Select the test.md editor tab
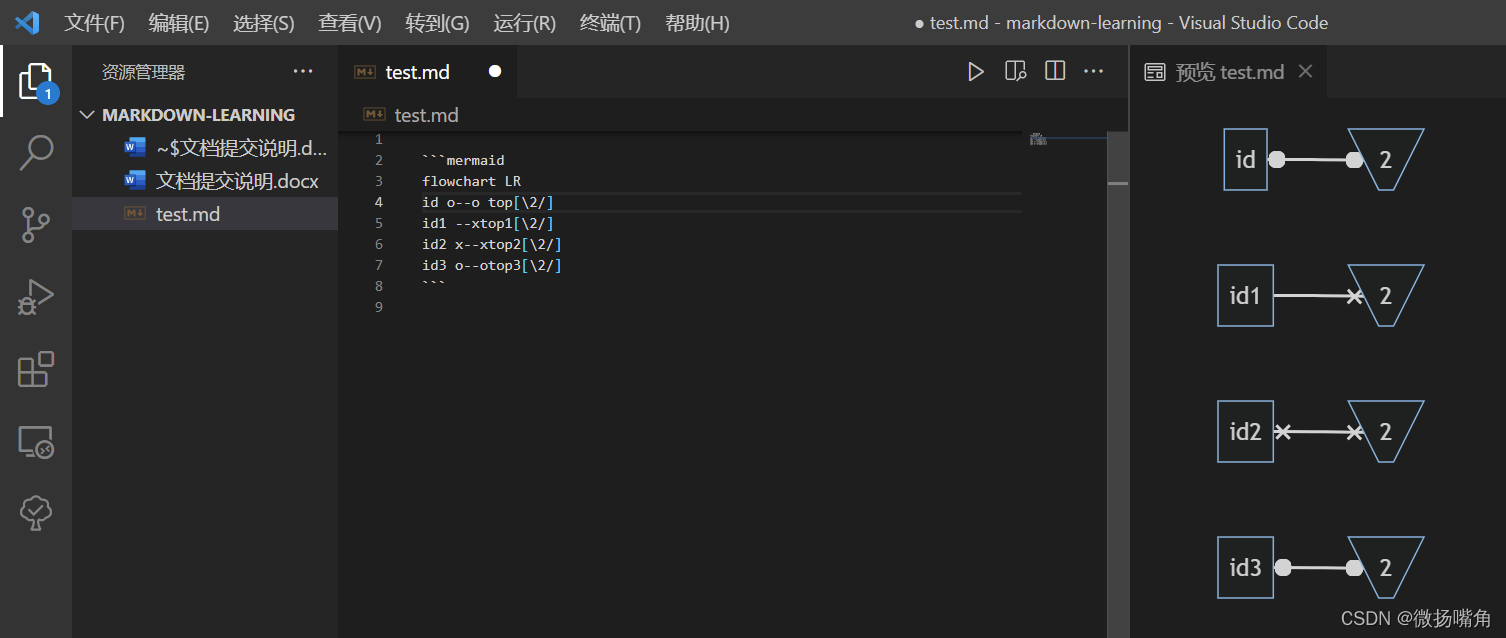Screen dimensions: 1506x638 click(427, 72)
